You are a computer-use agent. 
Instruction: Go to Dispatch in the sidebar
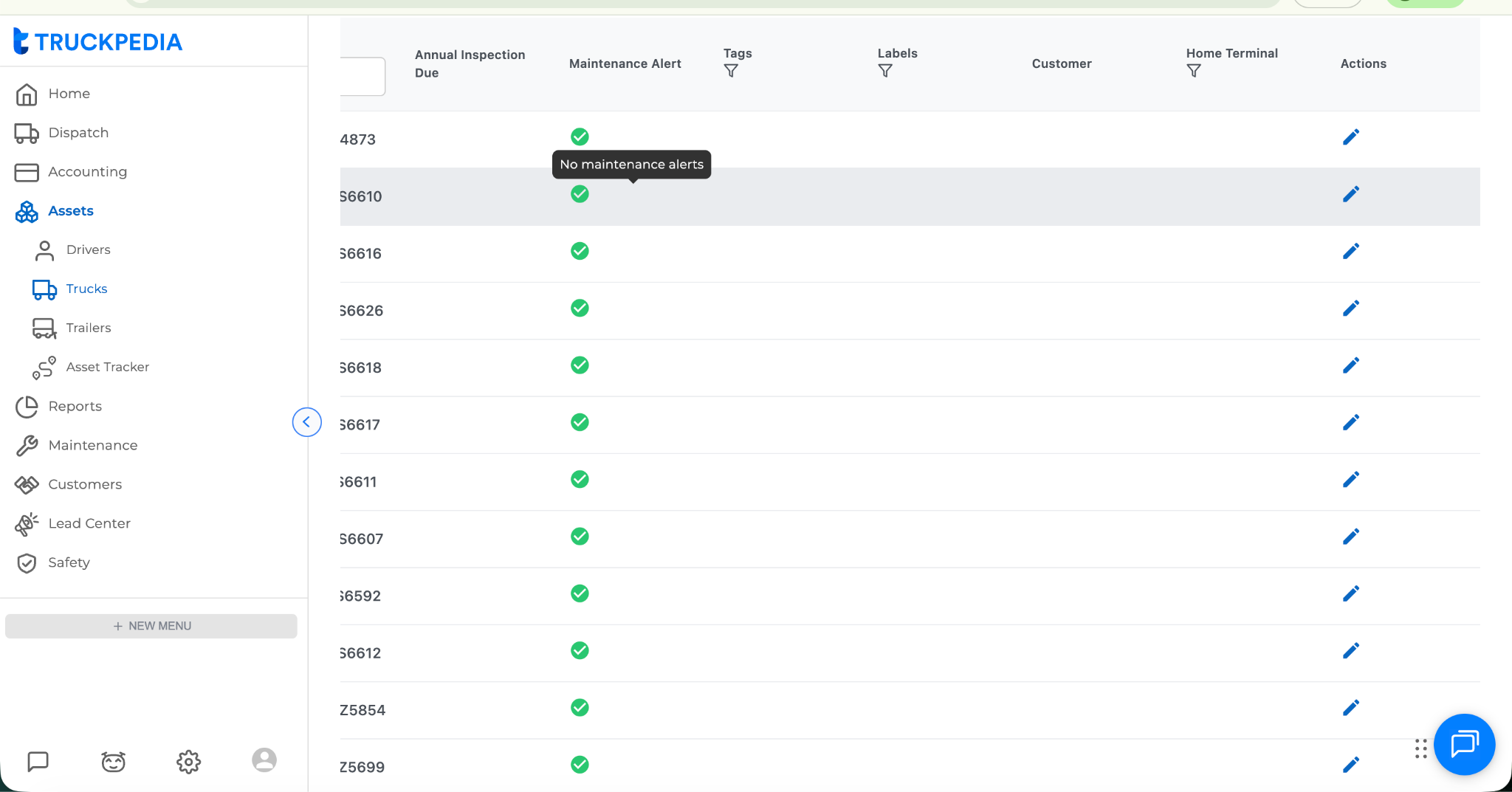point(78,133)
